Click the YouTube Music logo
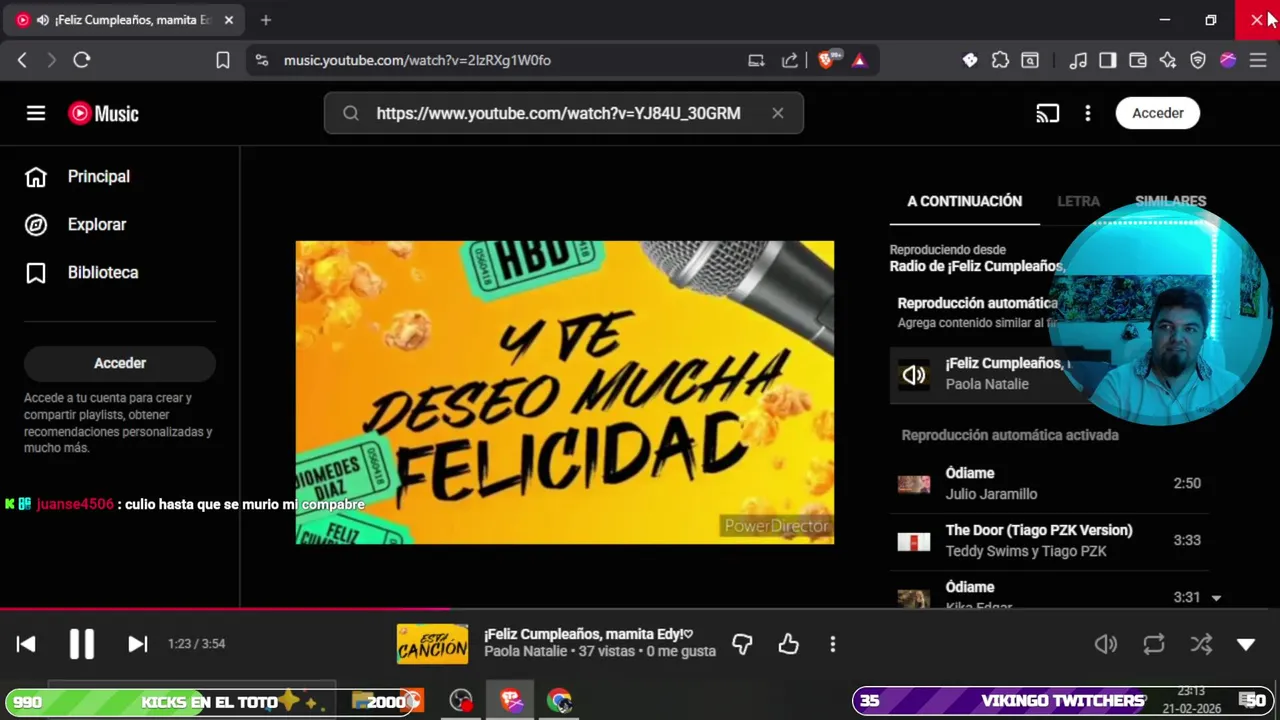 (104, 113)
